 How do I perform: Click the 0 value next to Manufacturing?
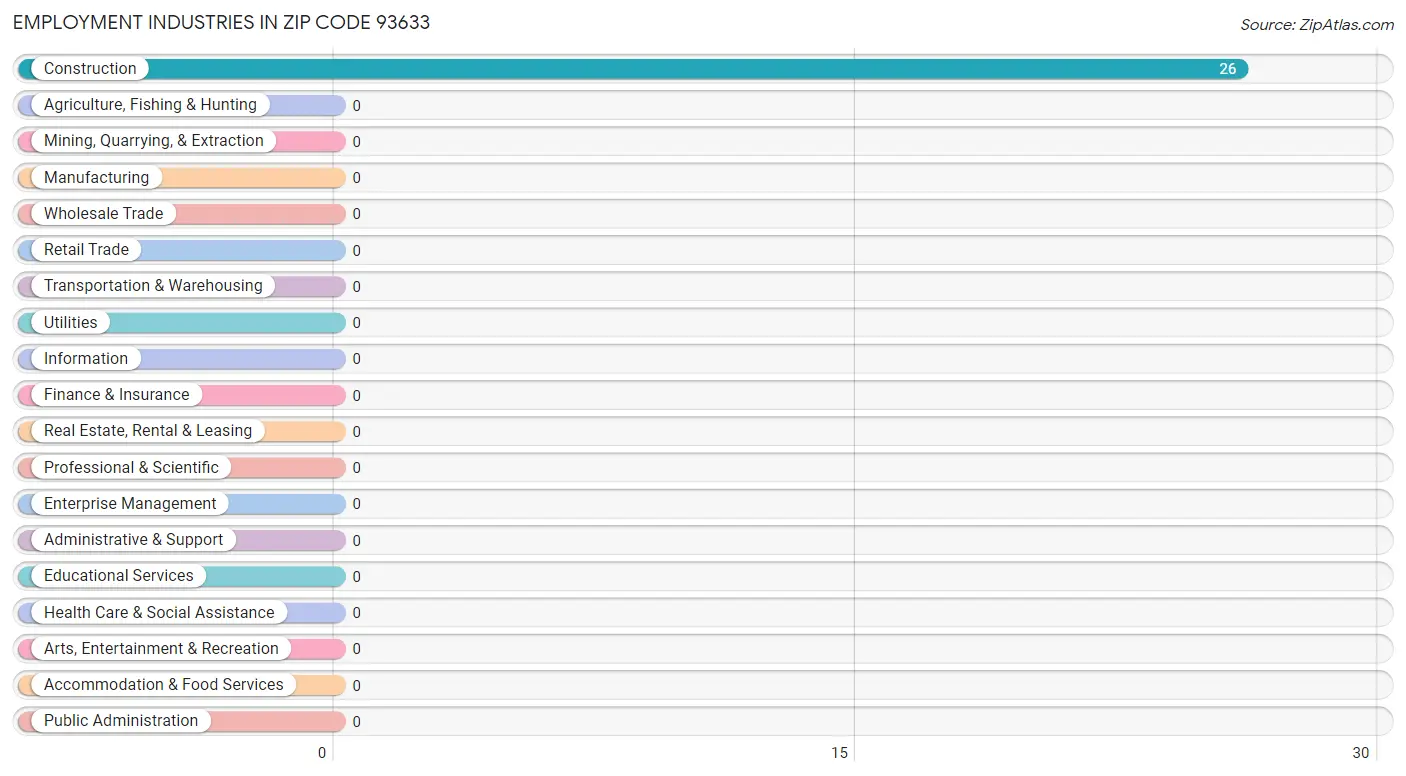(356, 178)
